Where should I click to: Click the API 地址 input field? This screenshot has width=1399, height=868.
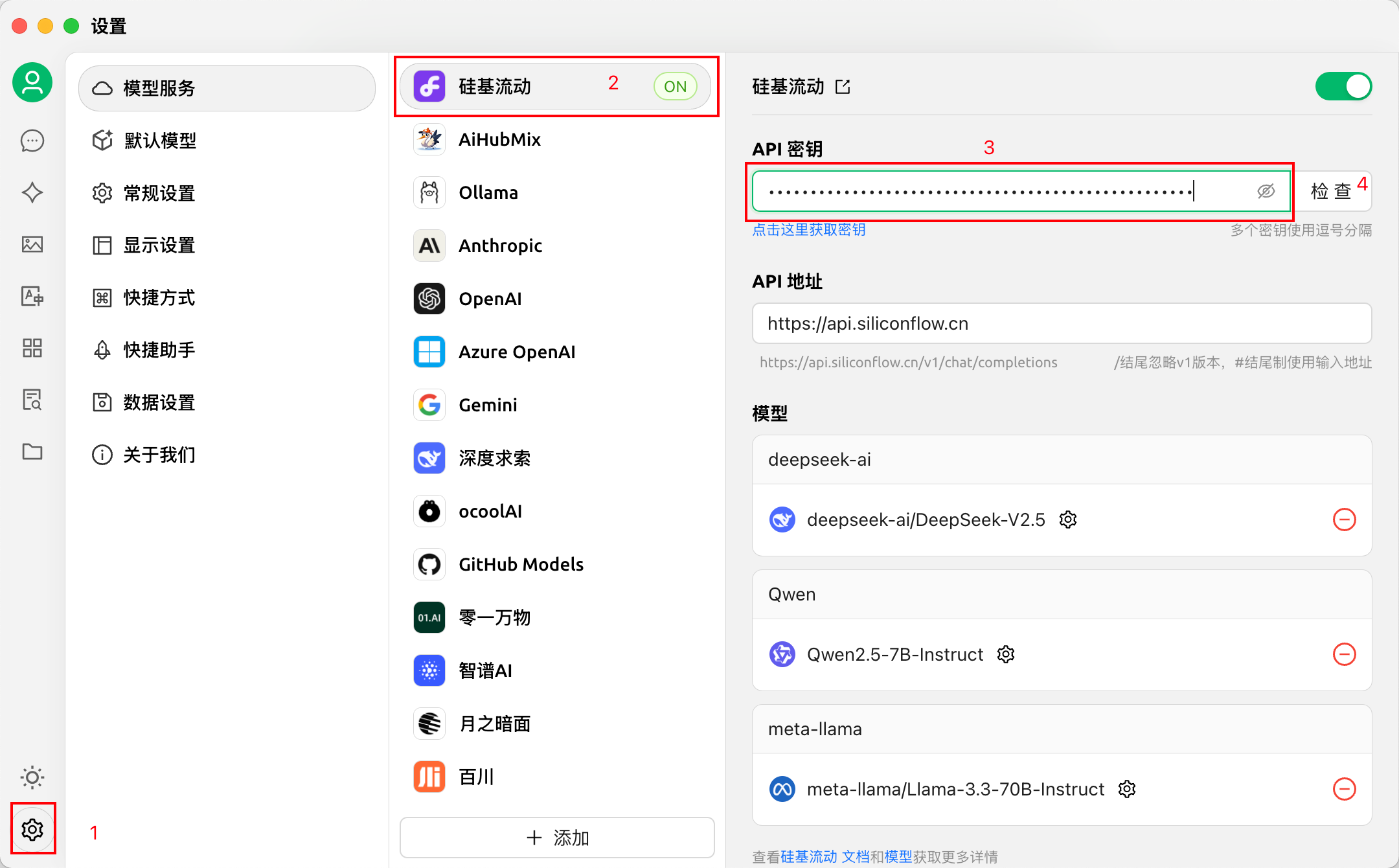(1061, 323)
